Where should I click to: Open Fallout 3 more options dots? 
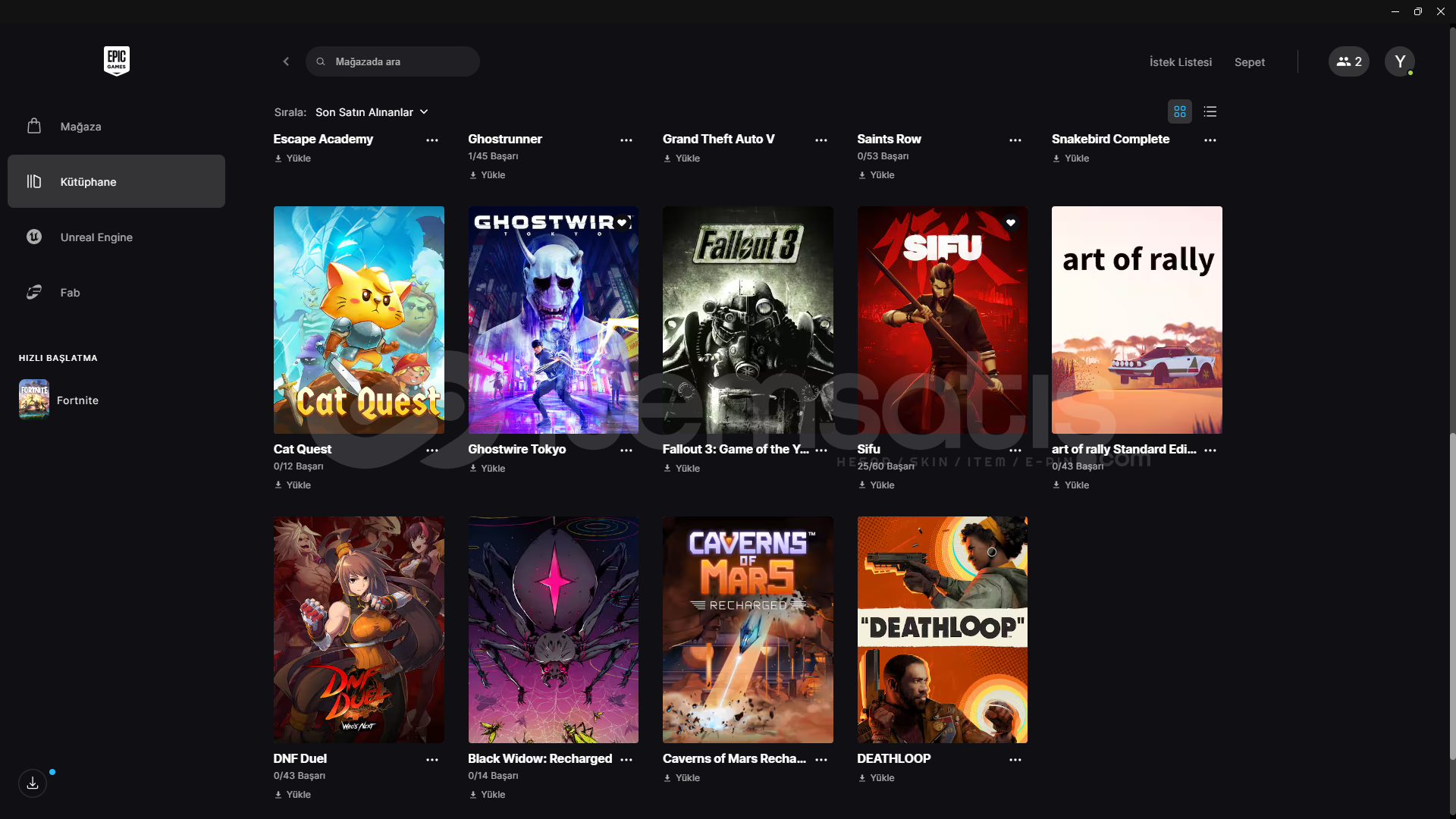point(821,450)
